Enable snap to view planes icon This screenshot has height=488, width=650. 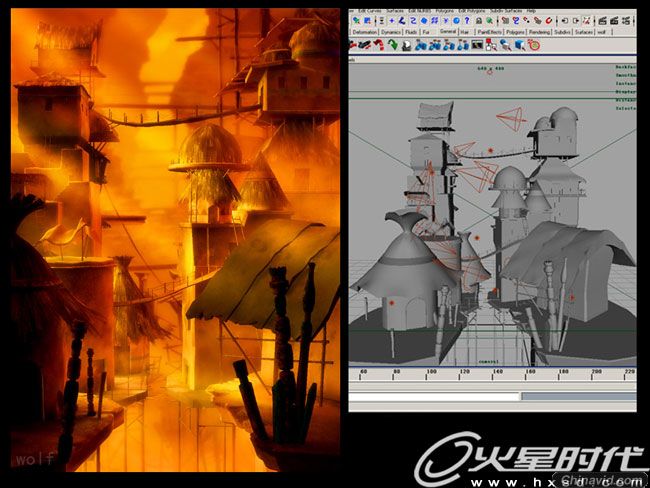click(x=538, y=21)
